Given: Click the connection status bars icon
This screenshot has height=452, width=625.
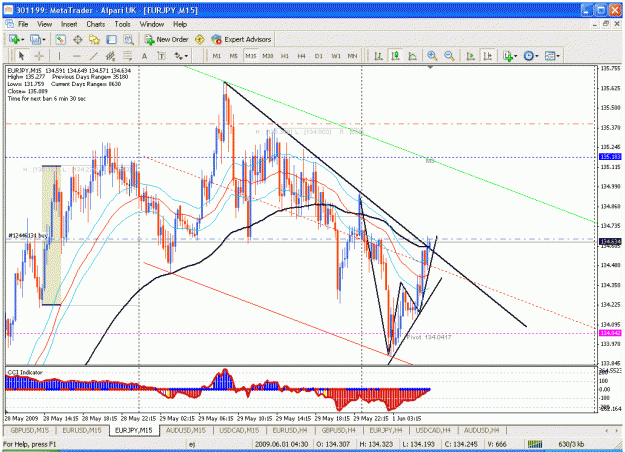Looking at the screenshot, I should pyautogui.click(x=535, y=444).
